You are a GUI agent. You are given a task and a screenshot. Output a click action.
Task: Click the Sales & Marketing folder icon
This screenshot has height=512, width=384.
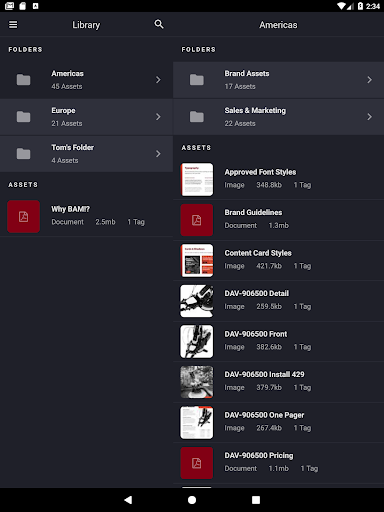pyautogui.click(x=197, y=117)
